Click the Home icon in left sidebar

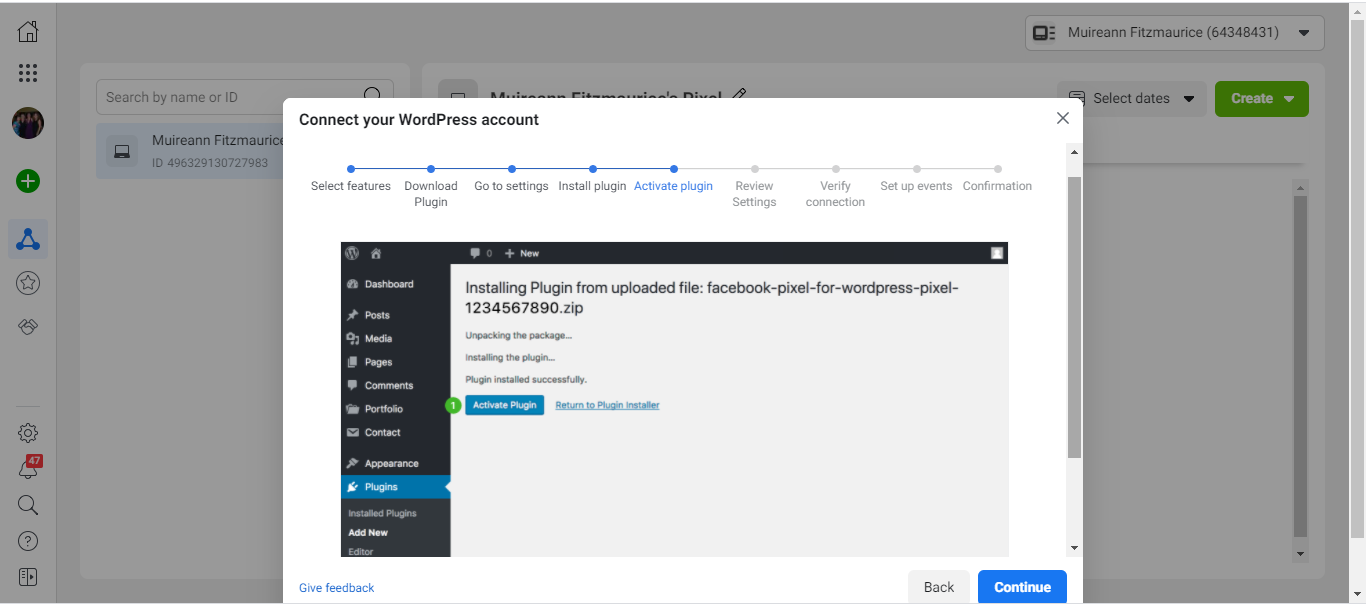[x=28, y=31]
